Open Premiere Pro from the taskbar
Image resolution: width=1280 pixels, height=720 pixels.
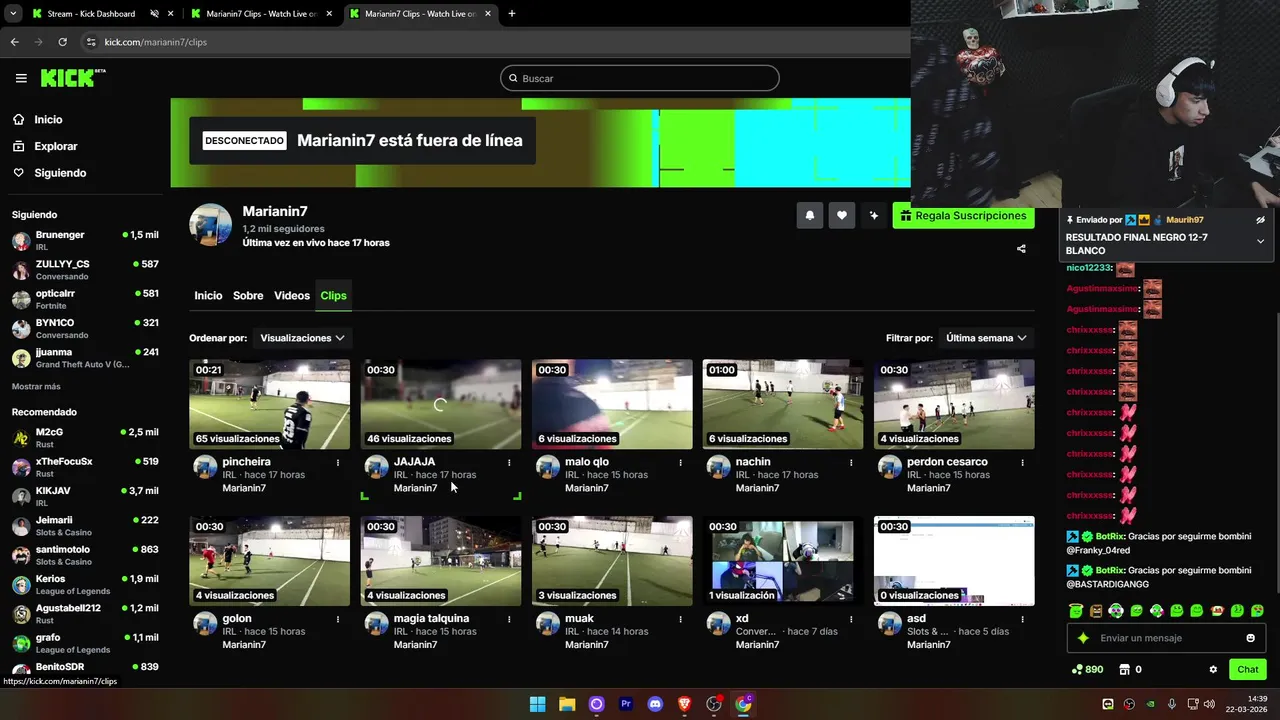[626, 704]
